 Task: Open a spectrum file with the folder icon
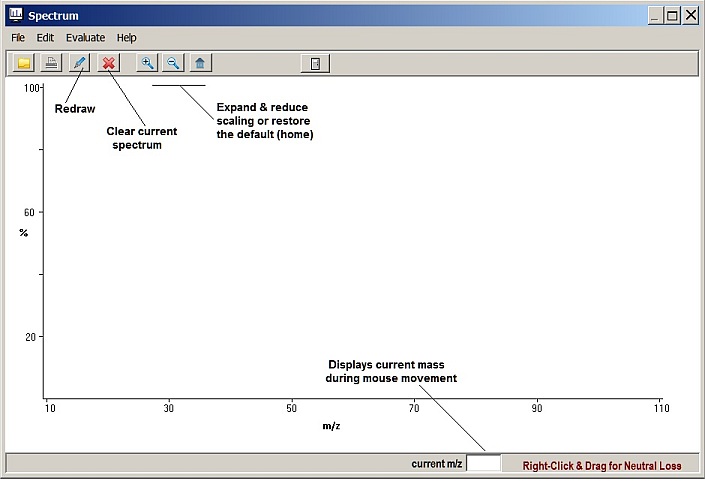pos(23,63)
